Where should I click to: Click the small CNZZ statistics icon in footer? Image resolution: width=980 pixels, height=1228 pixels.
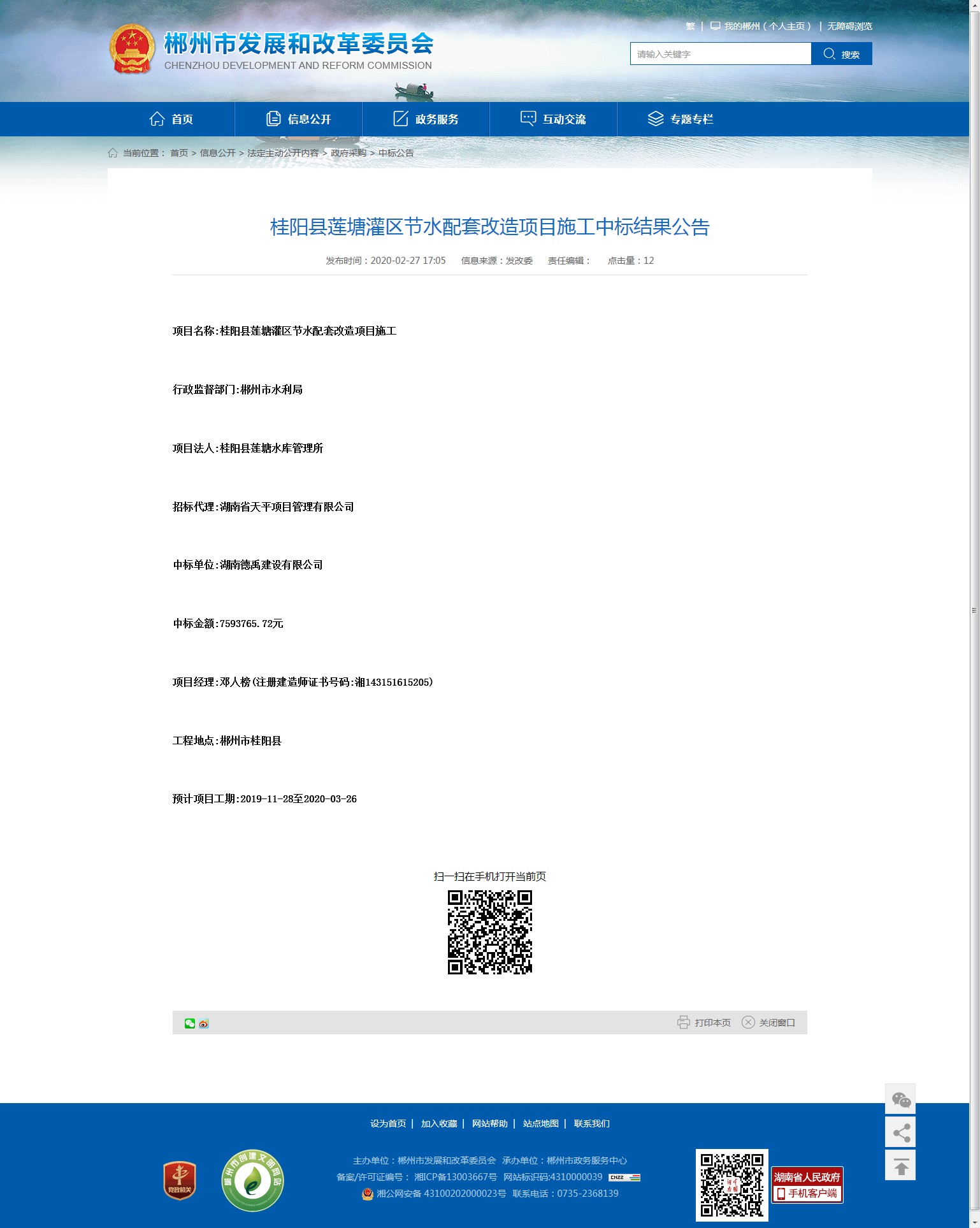624,1177
